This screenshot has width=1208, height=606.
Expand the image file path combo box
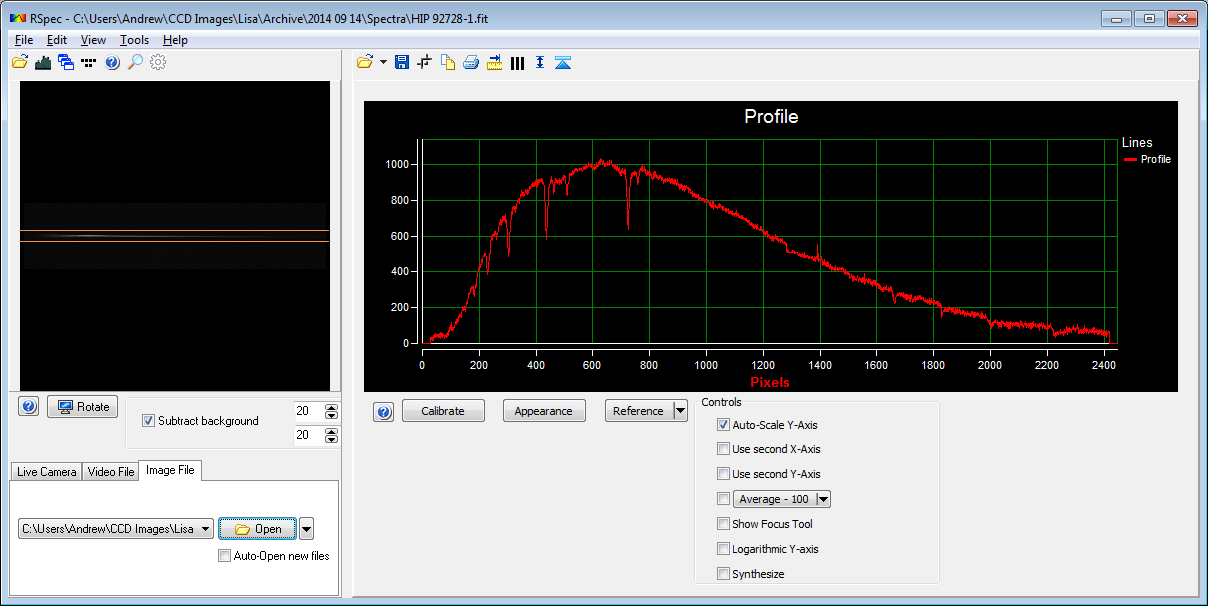point(206,529)
